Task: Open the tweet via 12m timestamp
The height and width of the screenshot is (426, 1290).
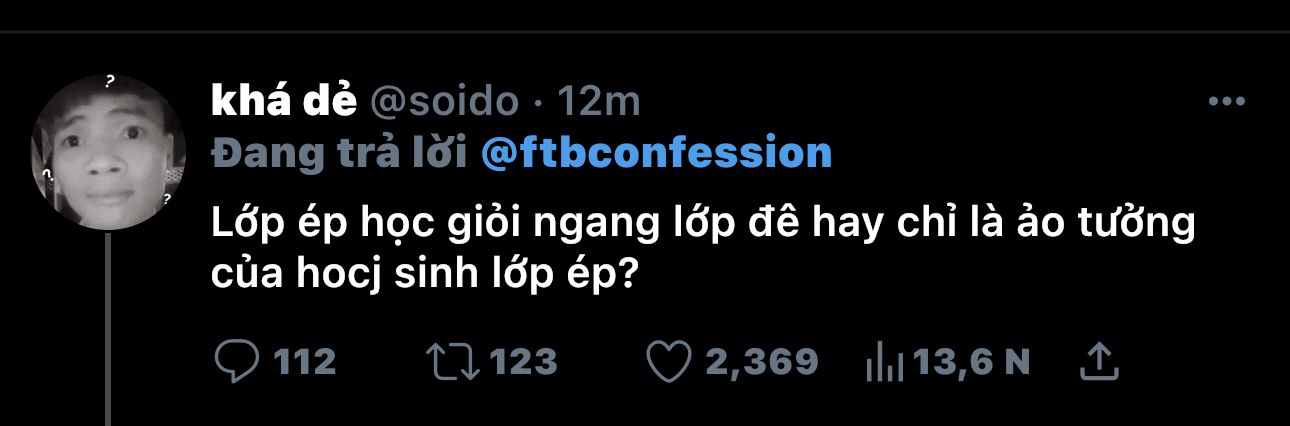Action: click(597, 101)
